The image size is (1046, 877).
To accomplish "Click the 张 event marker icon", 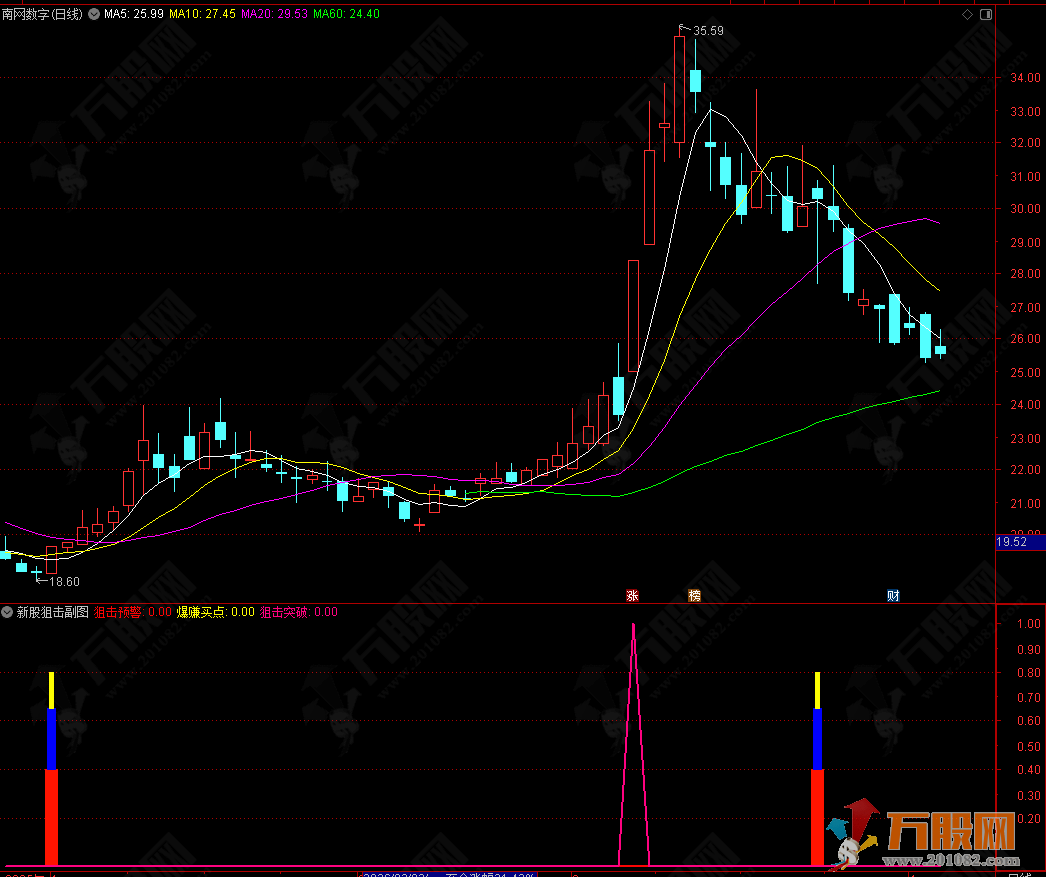I will tap(632, 596).
